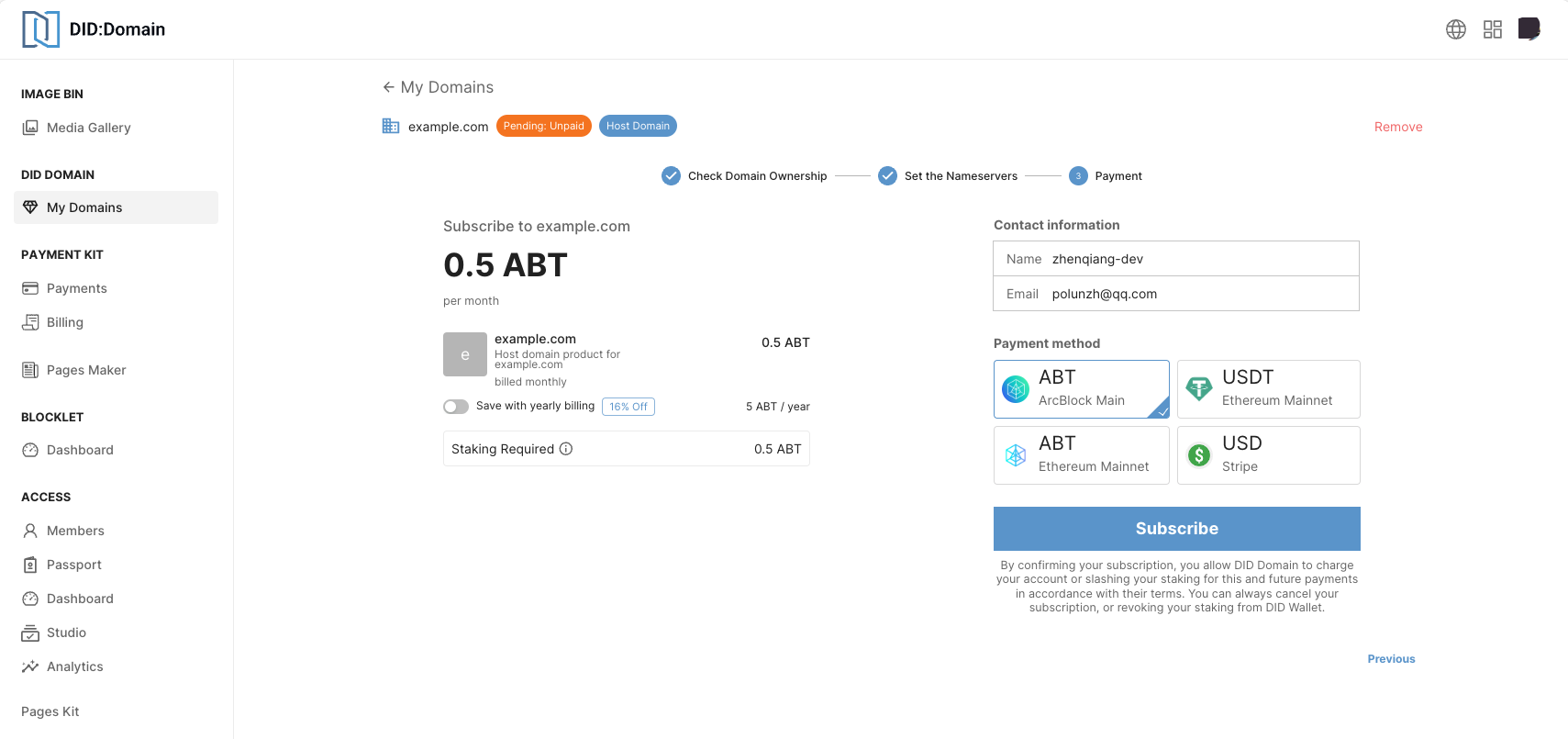This screenshot has width=1568, height=739.
Task: Click the Remove domain link
Action: [1397, 127]
